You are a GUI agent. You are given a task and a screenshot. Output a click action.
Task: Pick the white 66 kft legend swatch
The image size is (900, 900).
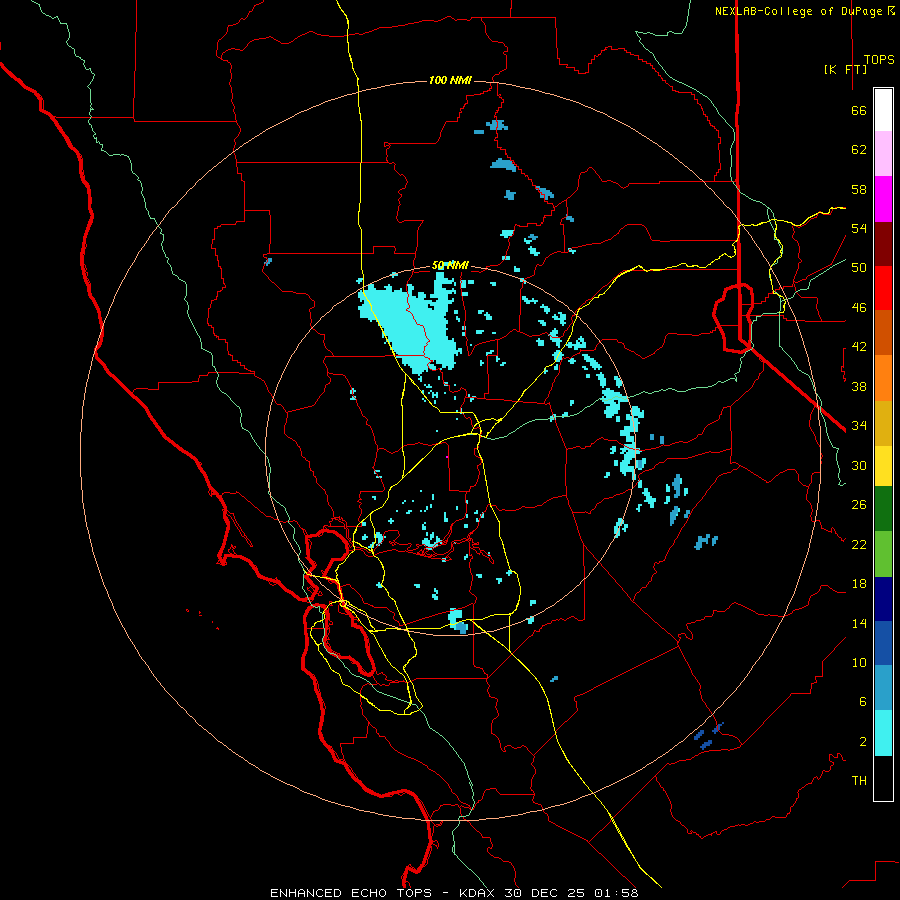pyautogui.click(x=883, y=110)
